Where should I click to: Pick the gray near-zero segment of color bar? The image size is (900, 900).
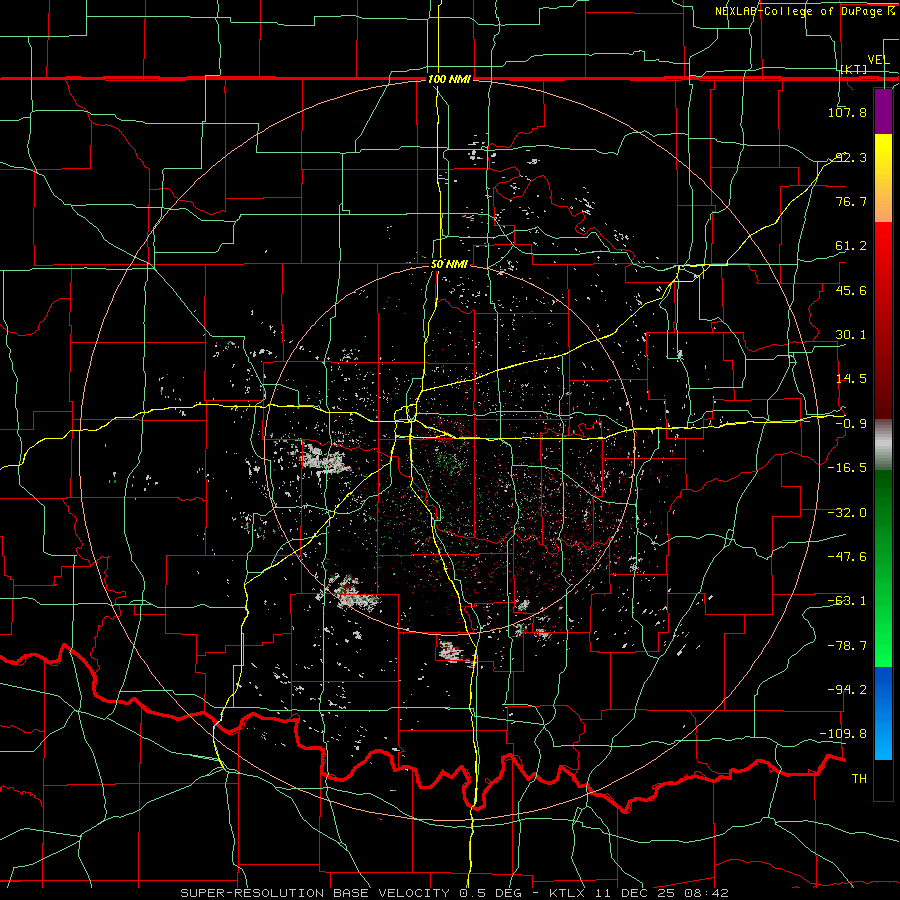tap(883, 445)
